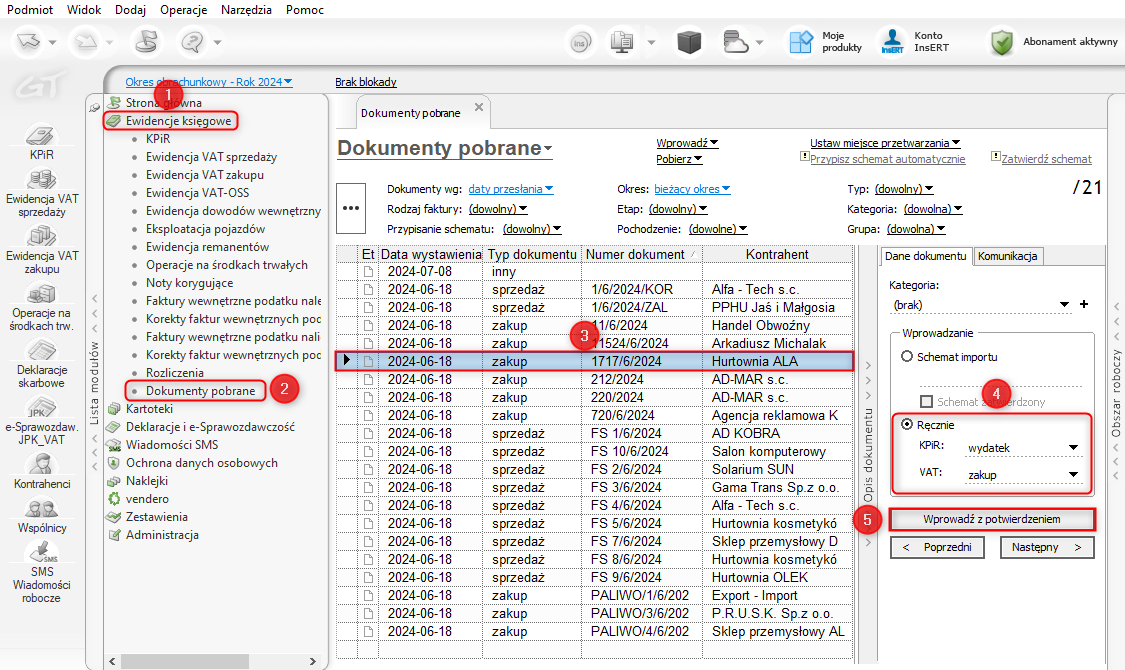Open Wspólnicy sidebar icon
This screenshot has height=670, width=1125.
pos(40,508)
